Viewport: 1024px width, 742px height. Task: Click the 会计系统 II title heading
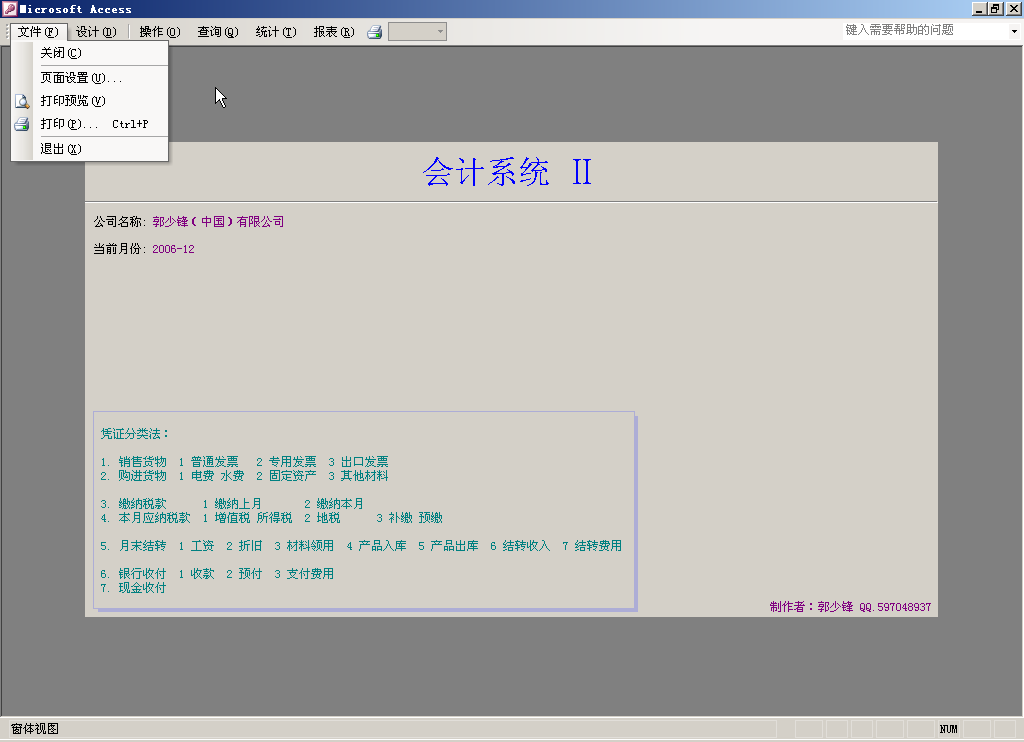508,172
